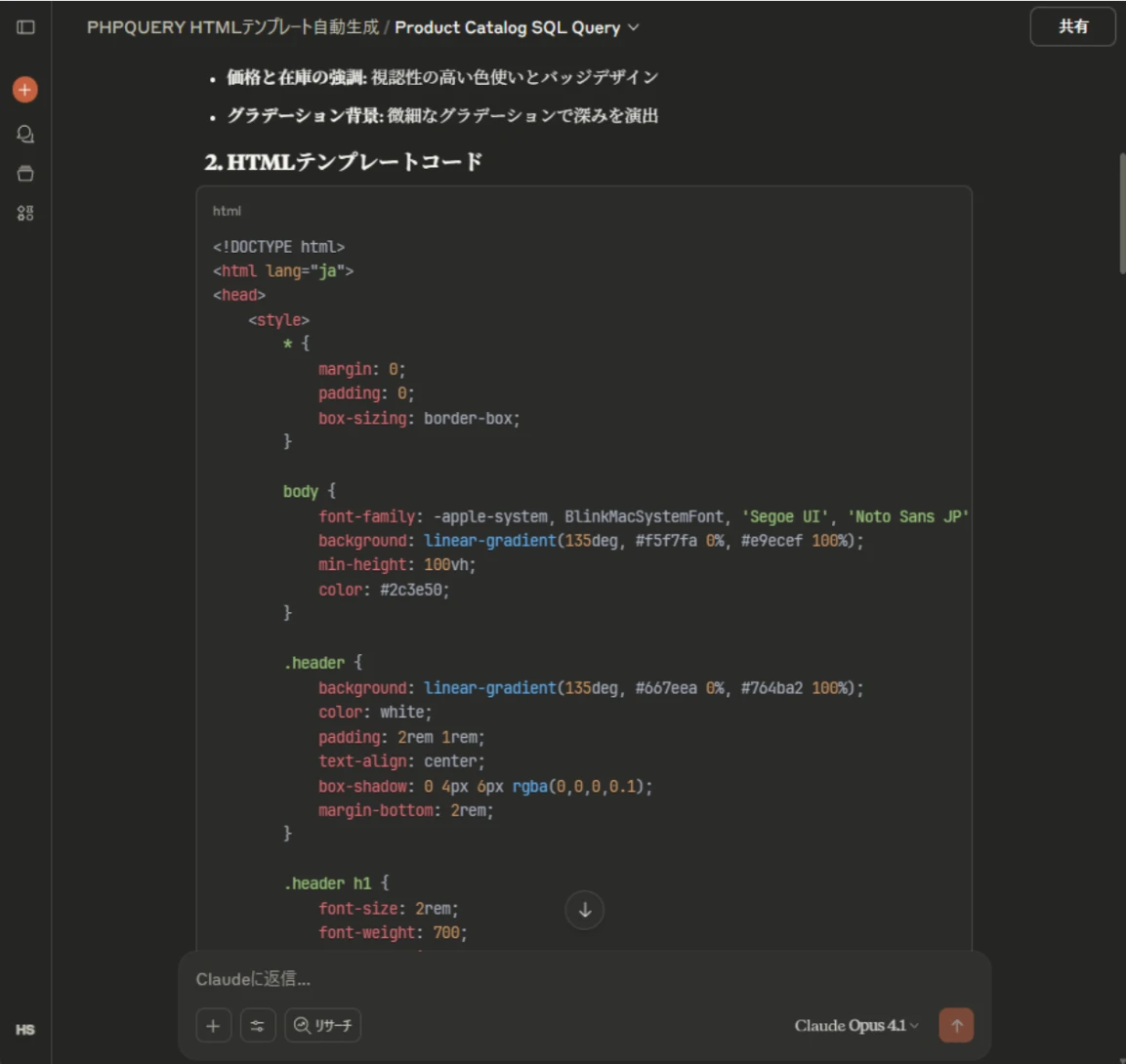Jump to the latest message with the down-arrow button
The width and height of the screenshot is (1126, 1064).
[584, 909]
